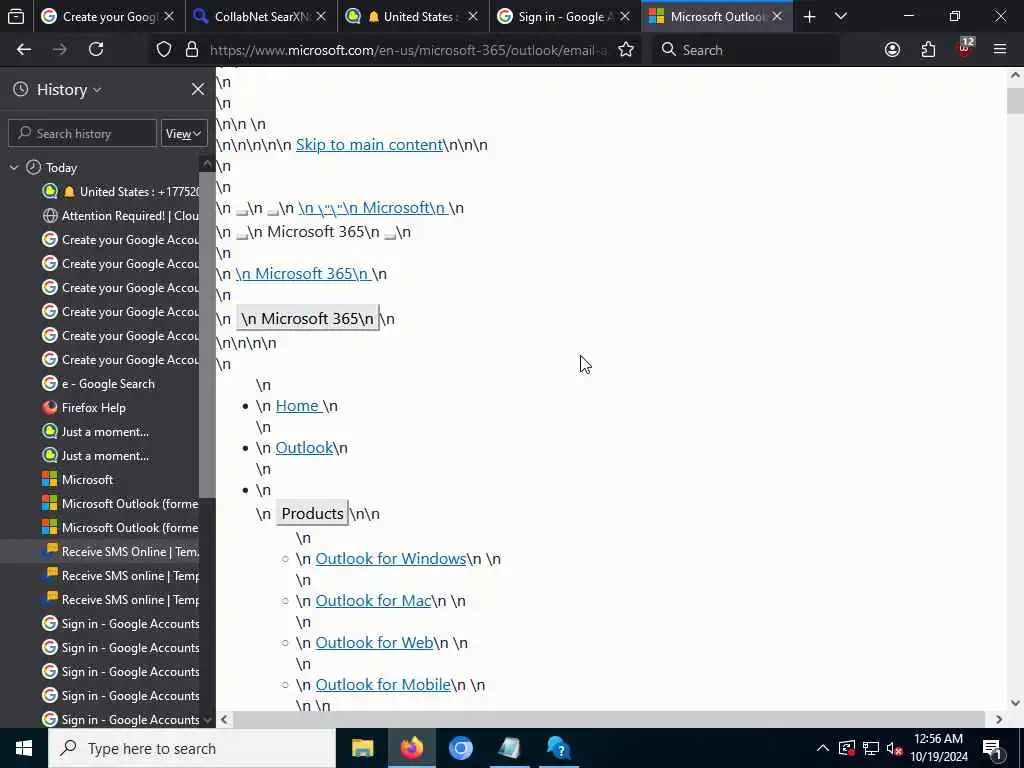Open history entry 'United States : +177520'

point(120,192)
